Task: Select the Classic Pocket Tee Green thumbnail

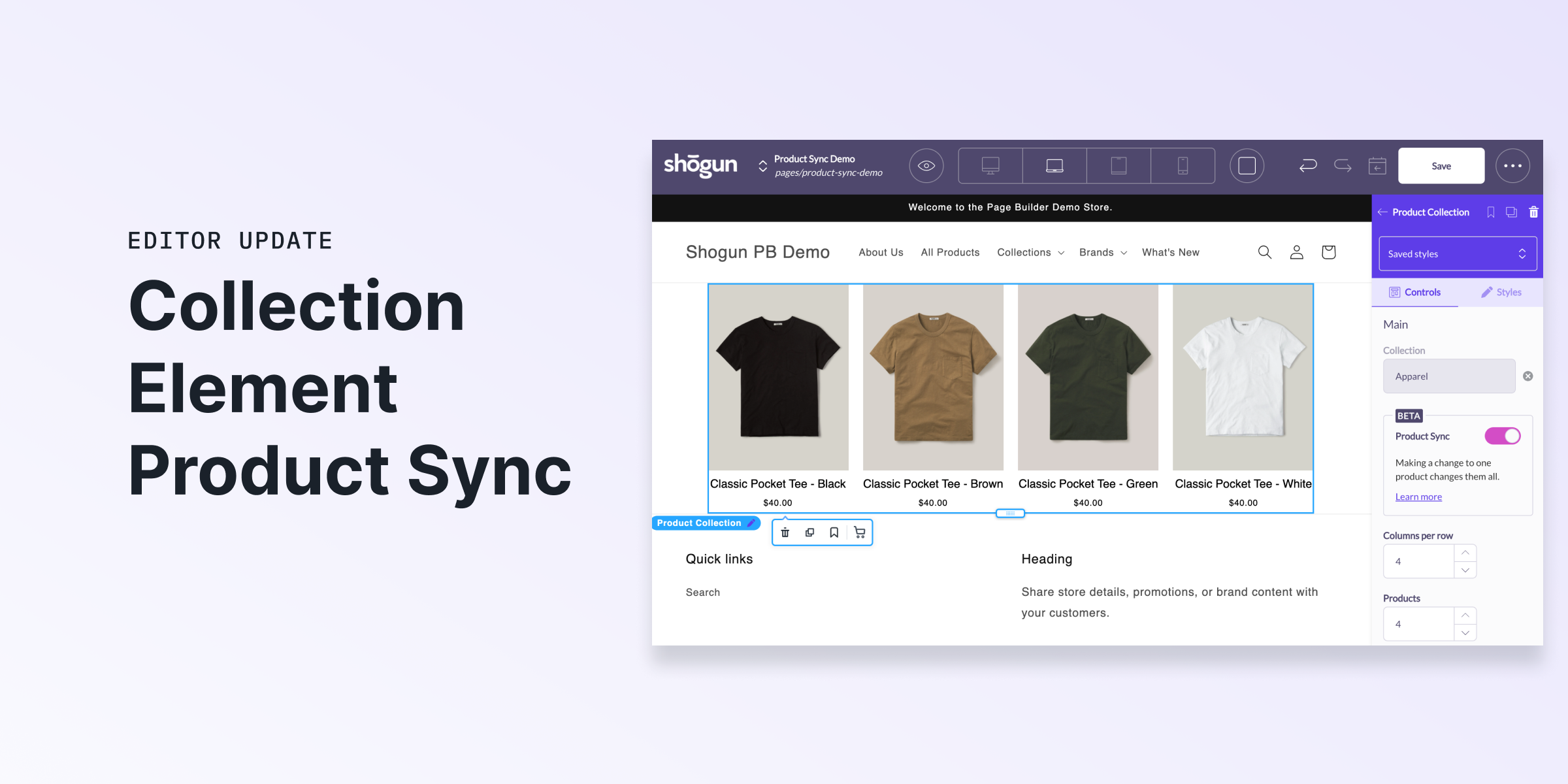Action: [1088, 378]
